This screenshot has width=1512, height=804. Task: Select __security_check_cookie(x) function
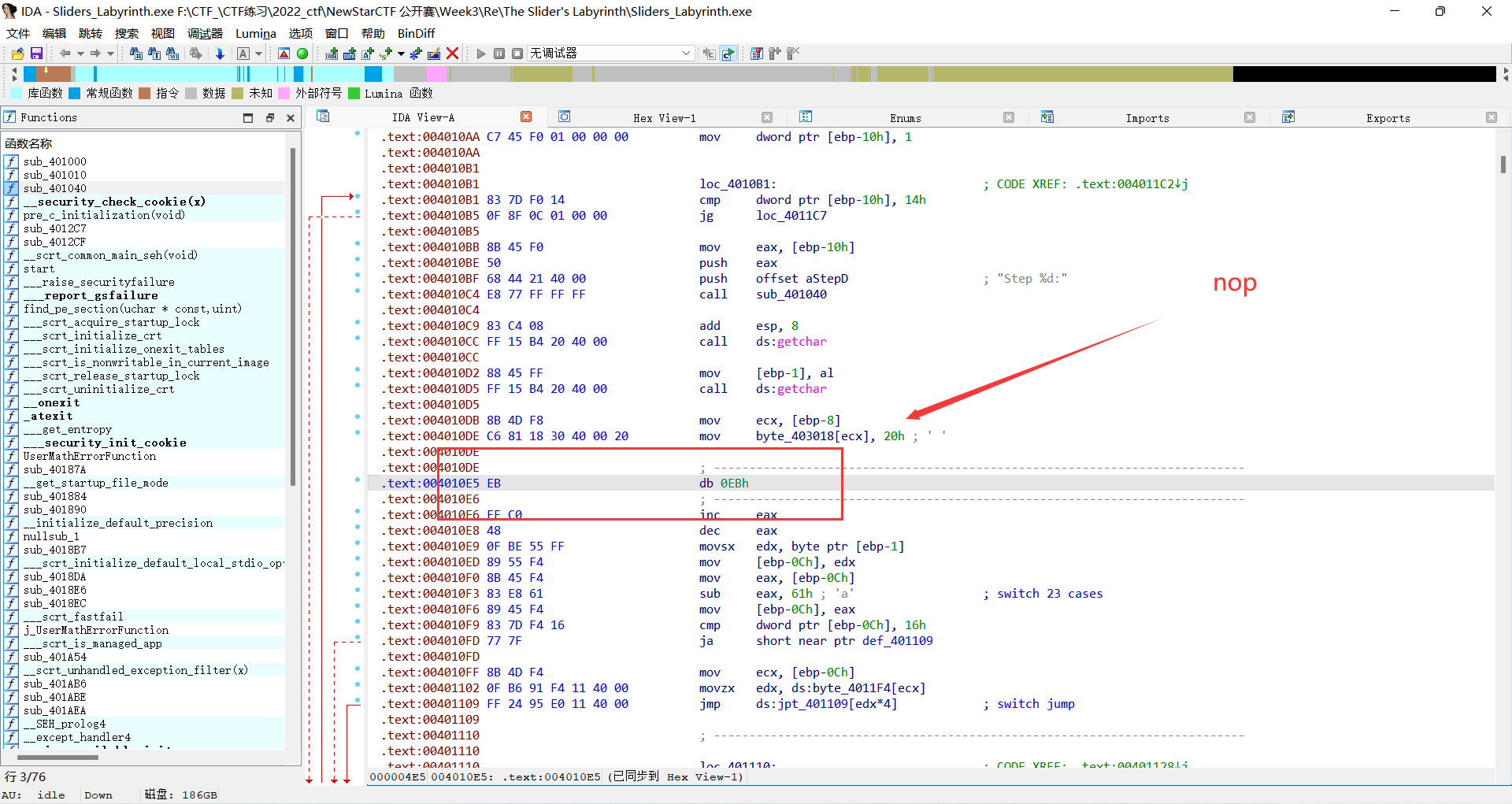(144, 202)
